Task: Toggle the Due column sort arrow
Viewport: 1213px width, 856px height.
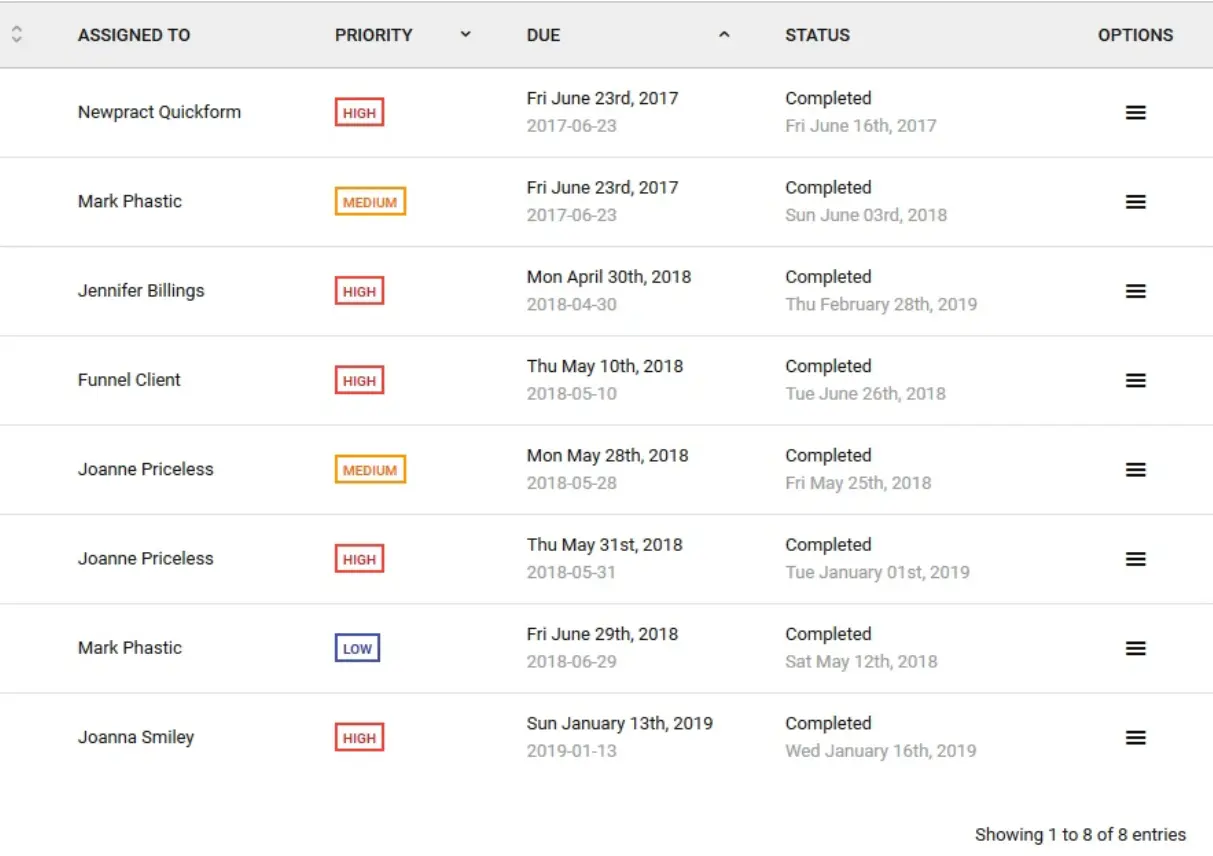Action: 724,35
